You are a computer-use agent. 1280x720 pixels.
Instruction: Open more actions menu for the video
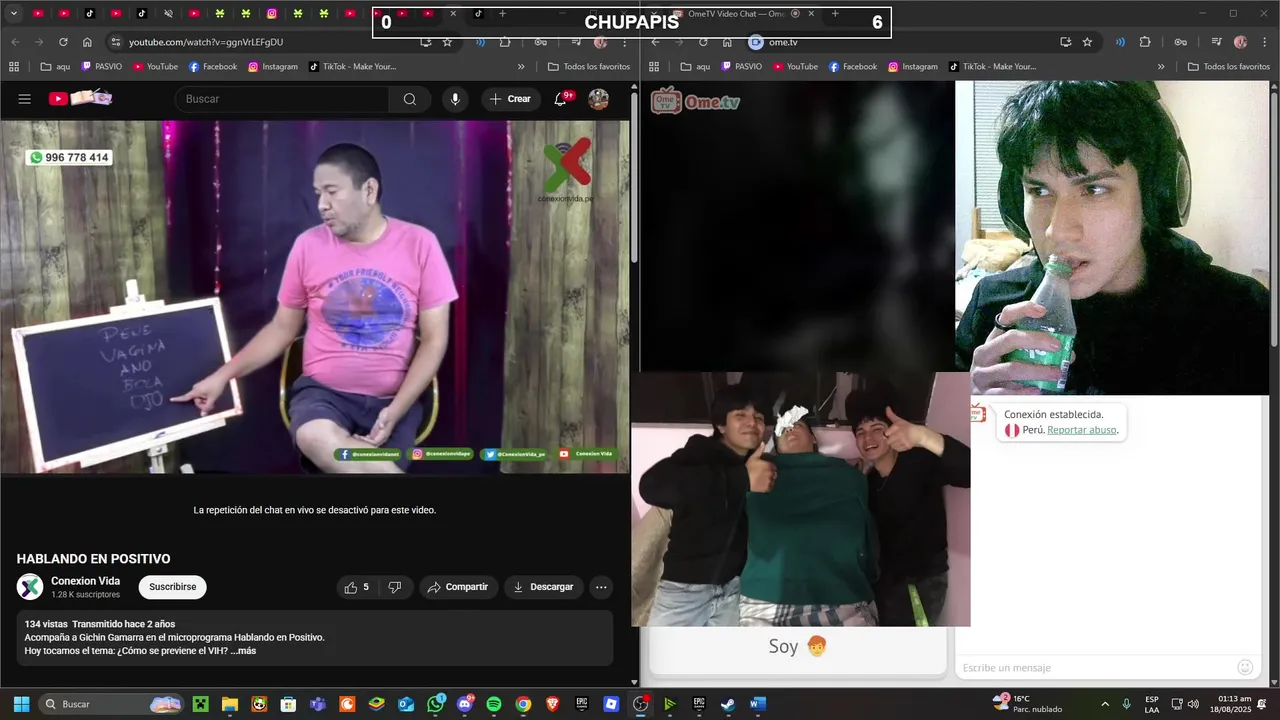601,587
